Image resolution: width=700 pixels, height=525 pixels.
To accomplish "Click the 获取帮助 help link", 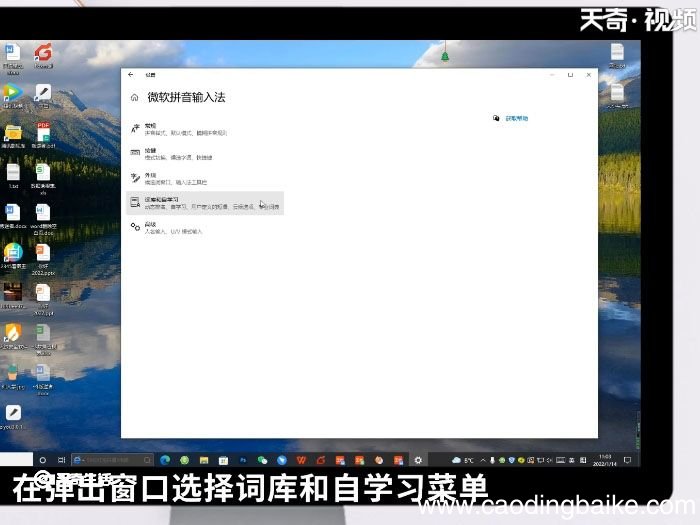I will 517,118.
